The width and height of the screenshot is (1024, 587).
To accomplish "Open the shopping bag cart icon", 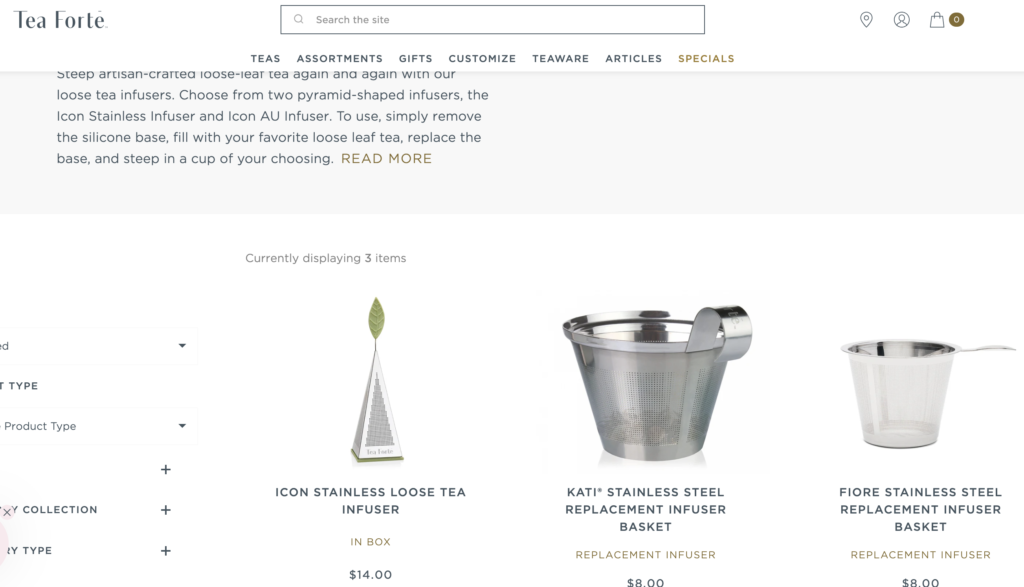I will pyautogui.click(x=936, y=20).
